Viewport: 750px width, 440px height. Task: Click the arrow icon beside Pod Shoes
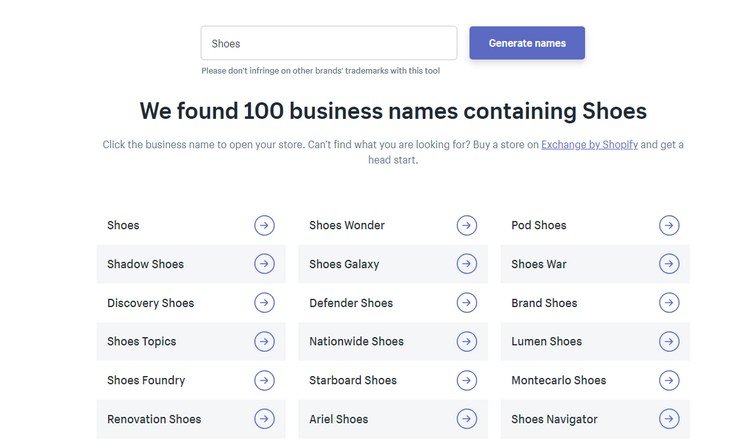point(669,226)
